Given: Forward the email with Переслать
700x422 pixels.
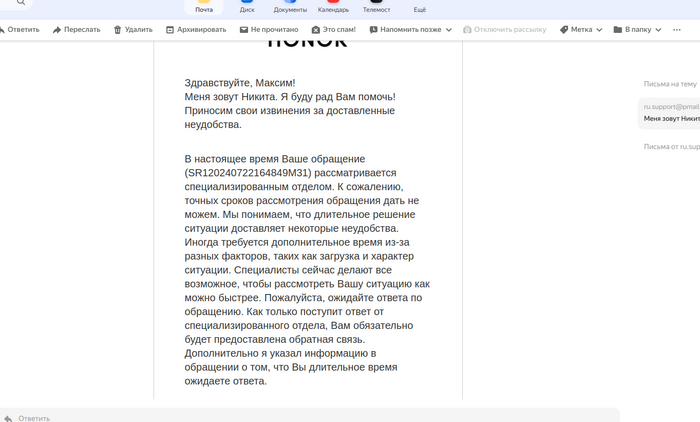Looking at the screenshot, I should tap(76, 30).
